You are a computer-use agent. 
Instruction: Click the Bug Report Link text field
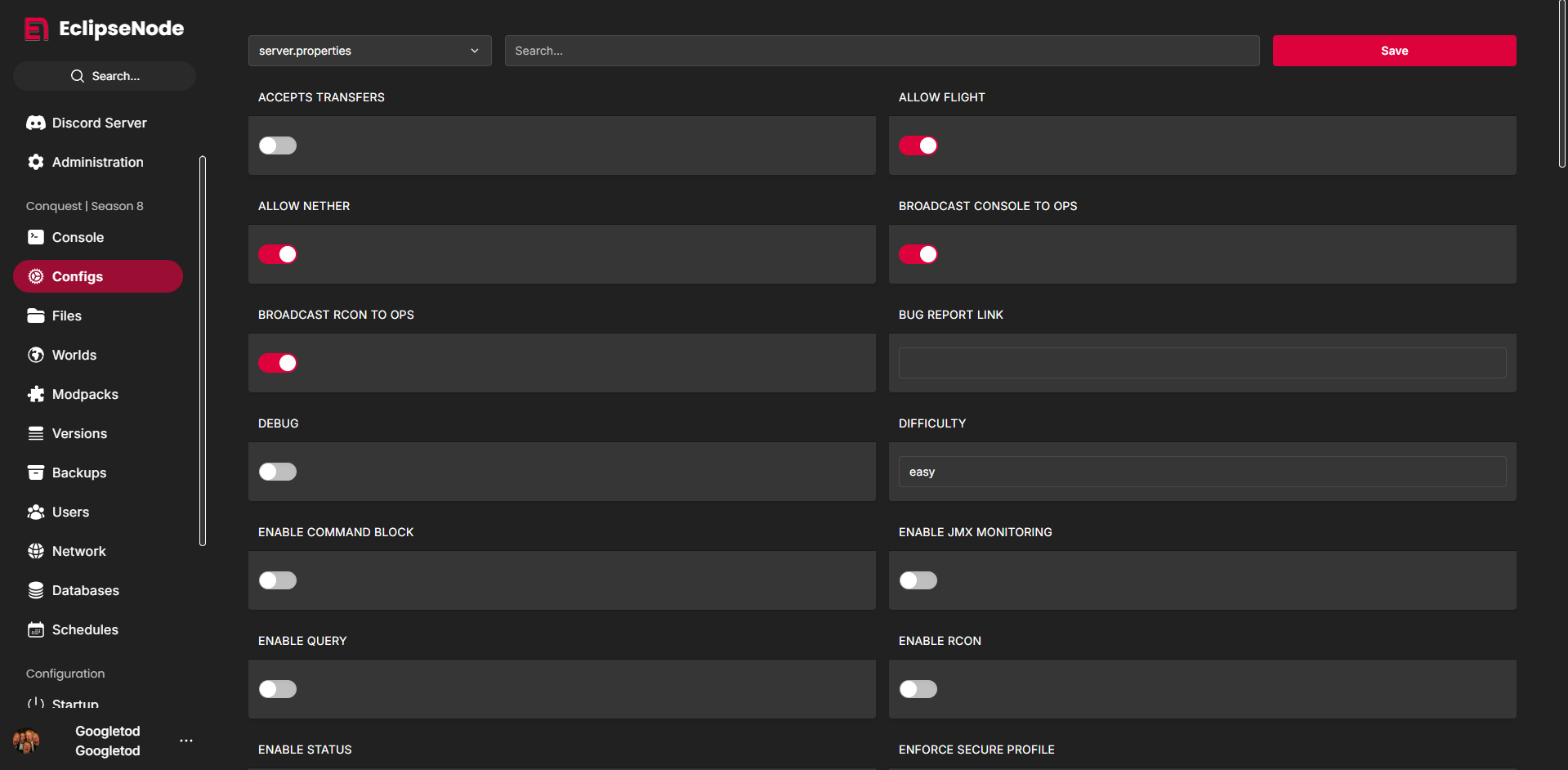[x=1202, y=363]
